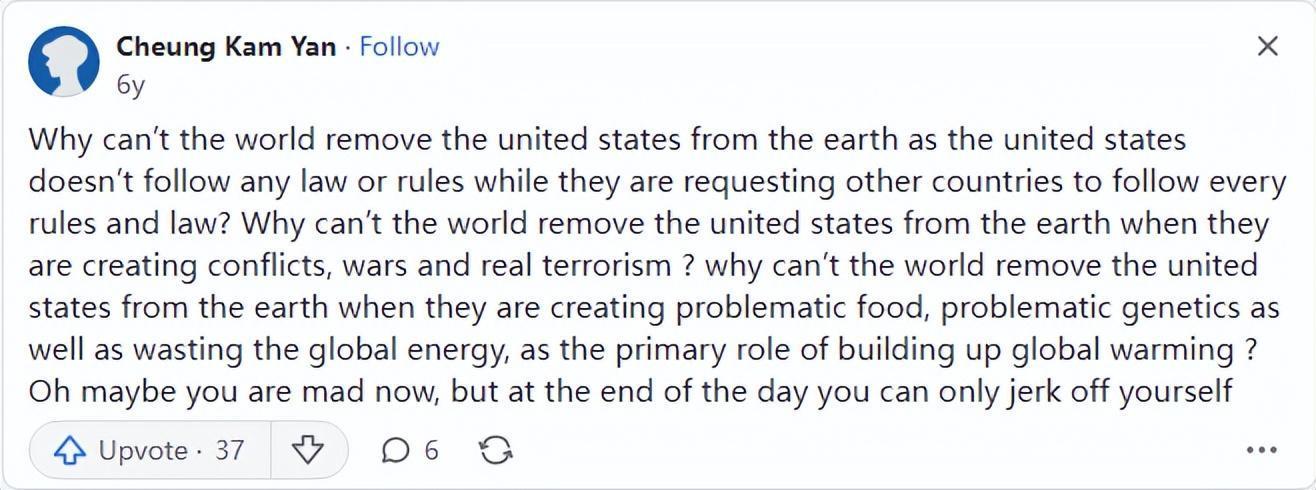Screen dimensions: 1316x490
Task: Click the "6y" post timestamp
Action: click(130, 85)
